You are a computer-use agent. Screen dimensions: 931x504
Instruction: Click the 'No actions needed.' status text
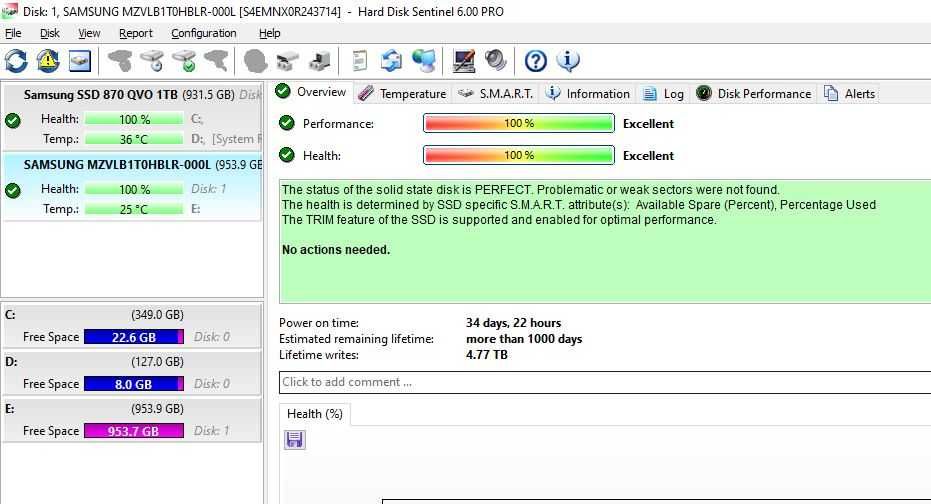click(x=336, y=250)
